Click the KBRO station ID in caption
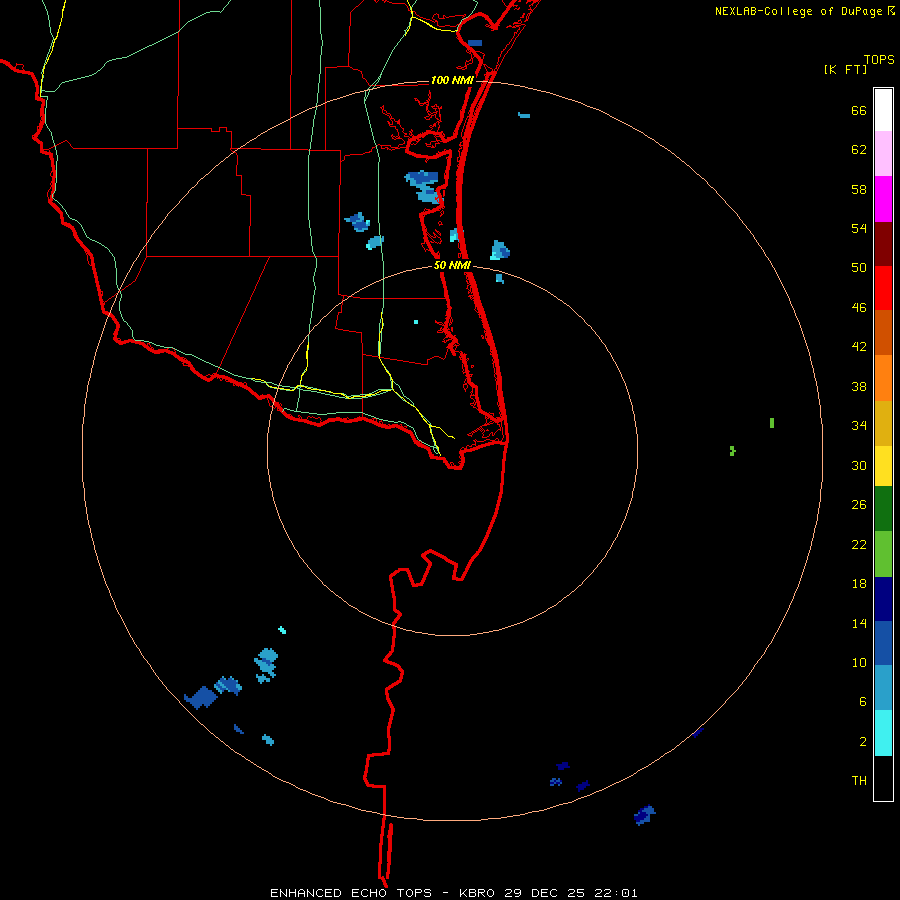This screenshot has height=900, width=900. pyautogui.click(x=478, y=893)
